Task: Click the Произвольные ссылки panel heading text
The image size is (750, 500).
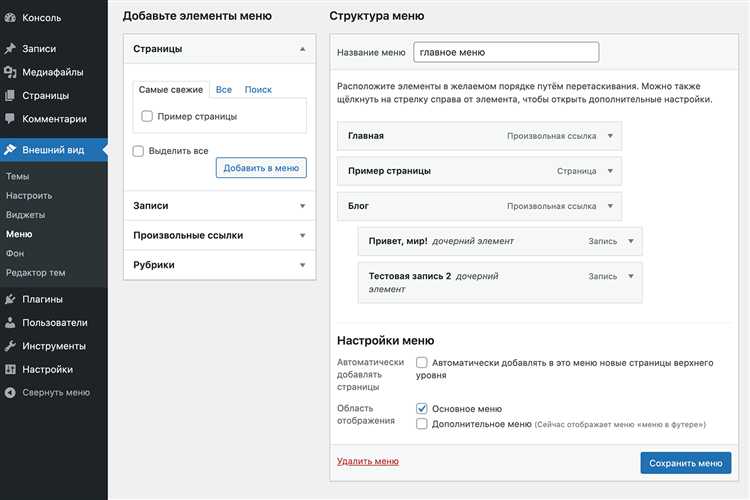Action: 188,235
